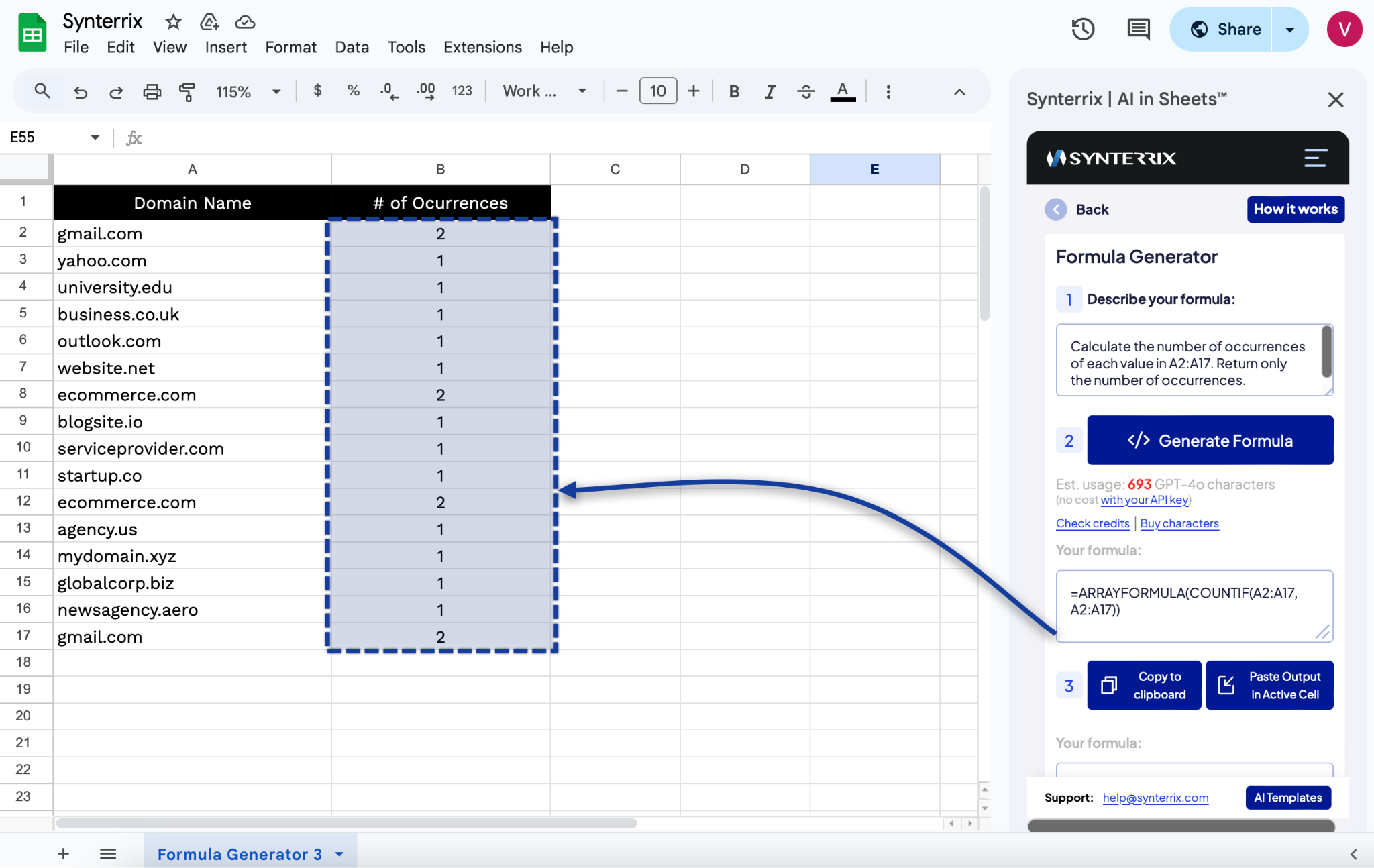Open the Name box dropdown
This screenshot has width=1374, height=868.
point(95,138)
